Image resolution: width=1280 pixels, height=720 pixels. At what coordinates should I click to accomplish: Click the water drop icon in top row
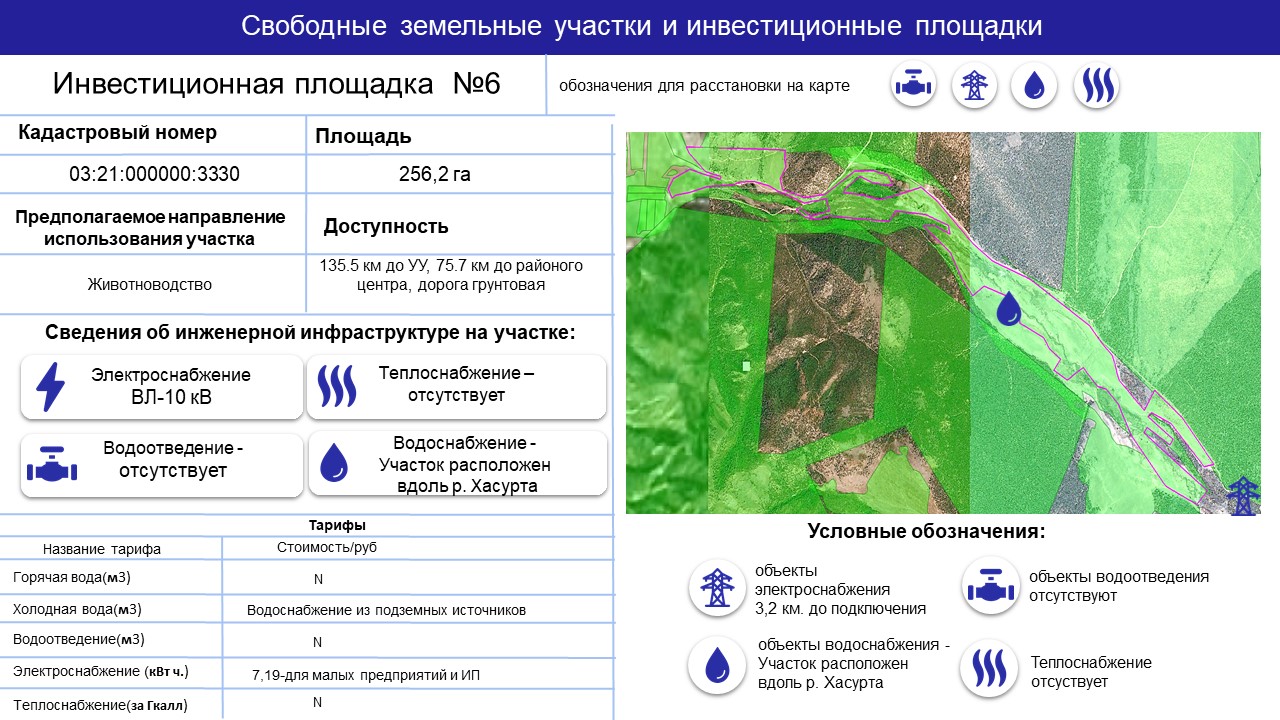(1034, 86)
